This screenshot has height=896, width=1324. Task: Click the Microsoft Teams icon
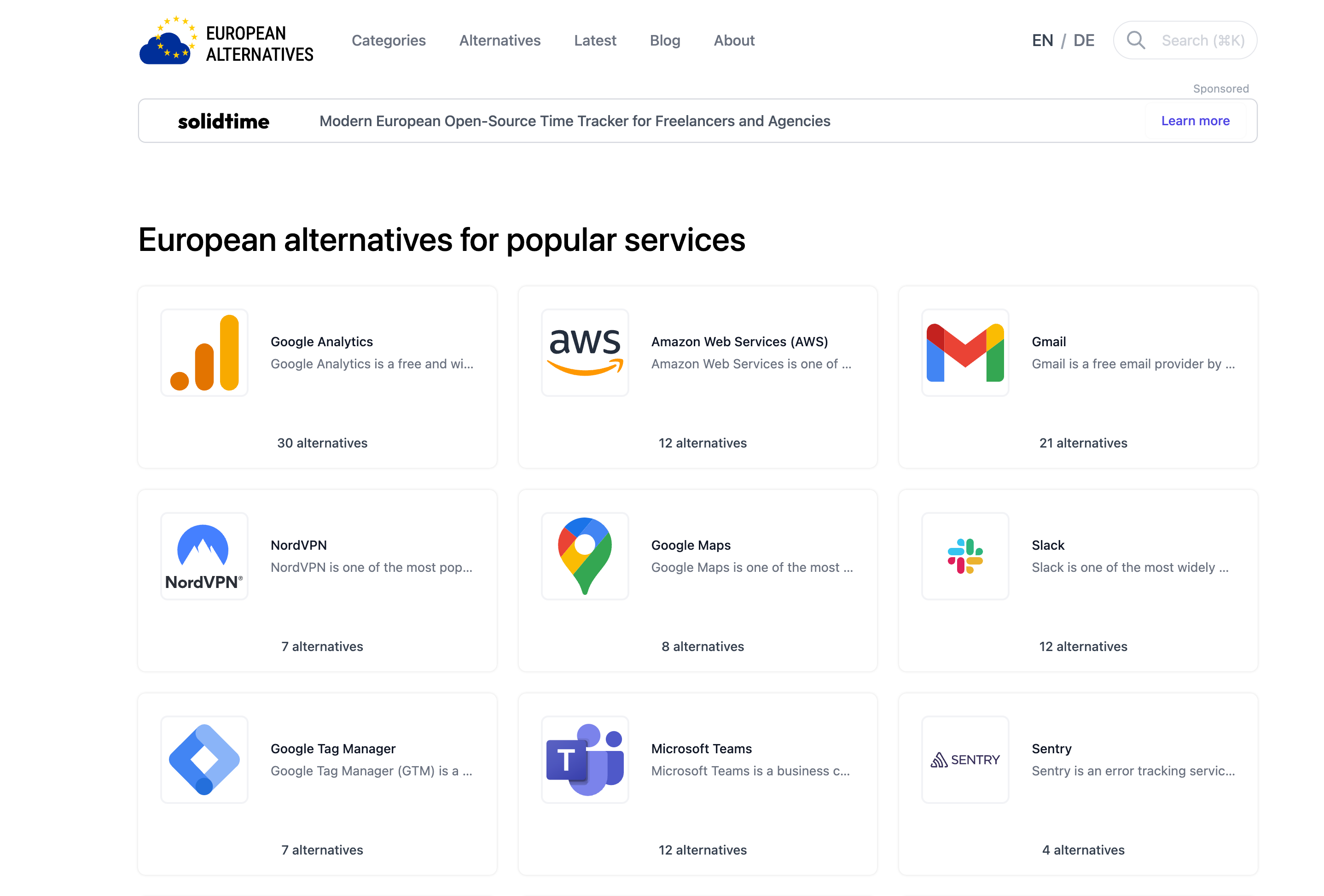click(585, 759)
